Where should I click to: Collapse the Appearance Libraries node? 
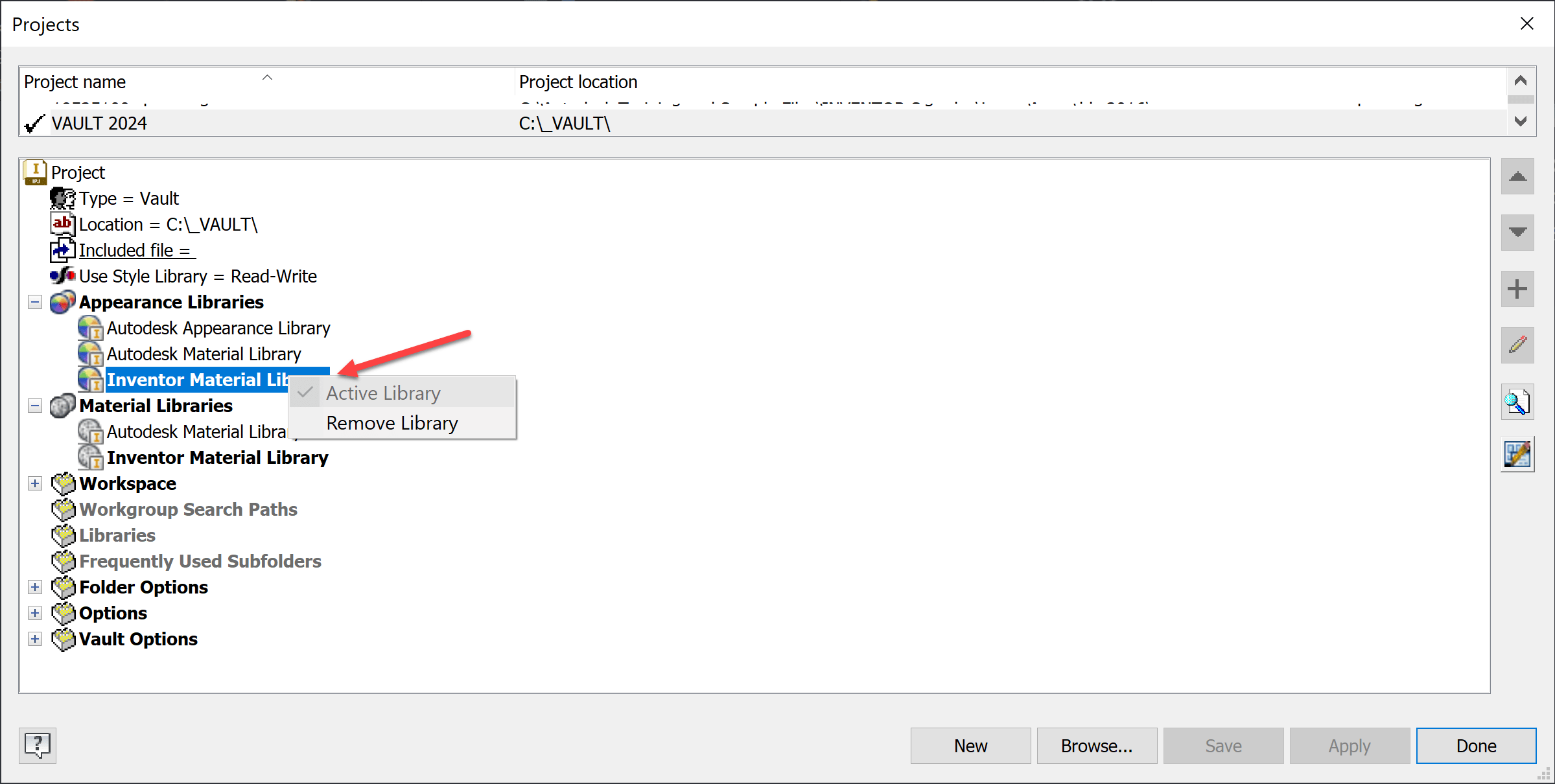[x=35, y=302]
